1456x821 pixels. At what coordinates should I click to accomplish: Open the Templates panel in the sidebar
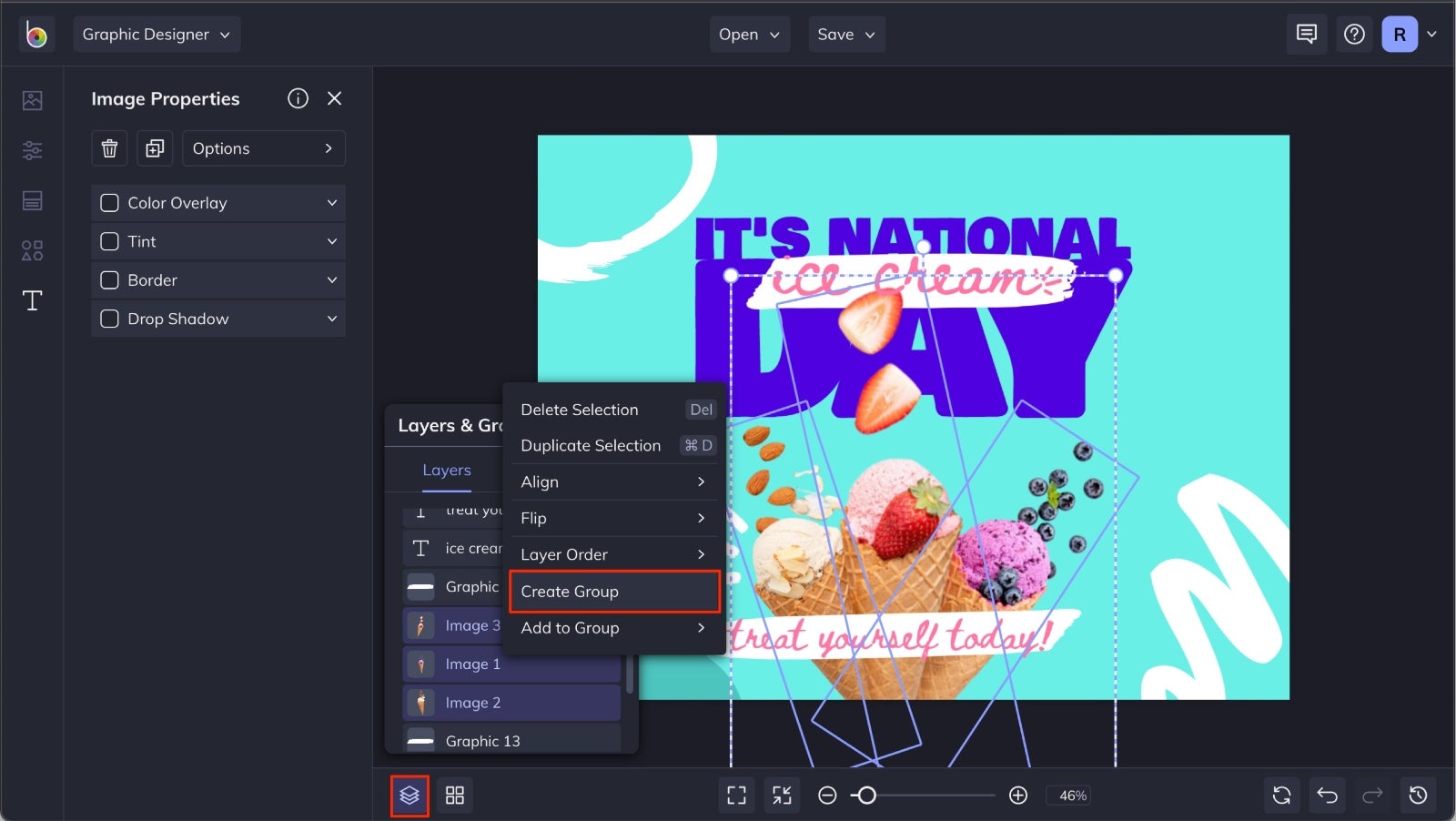pos(31,200)
